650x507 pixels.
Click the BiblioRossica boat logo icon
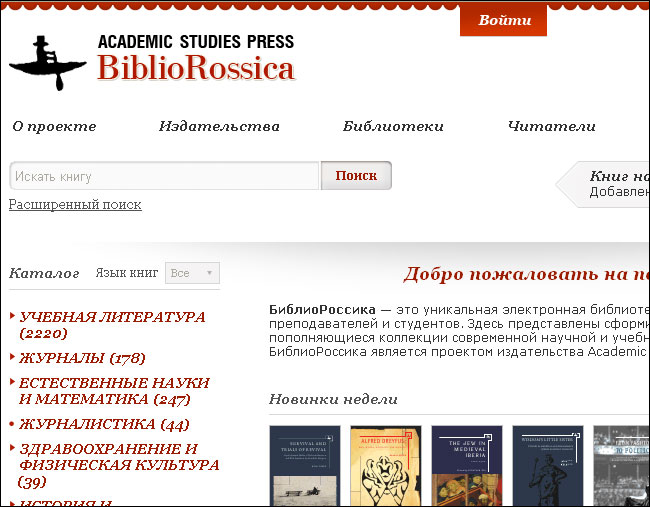pos(48,63)
